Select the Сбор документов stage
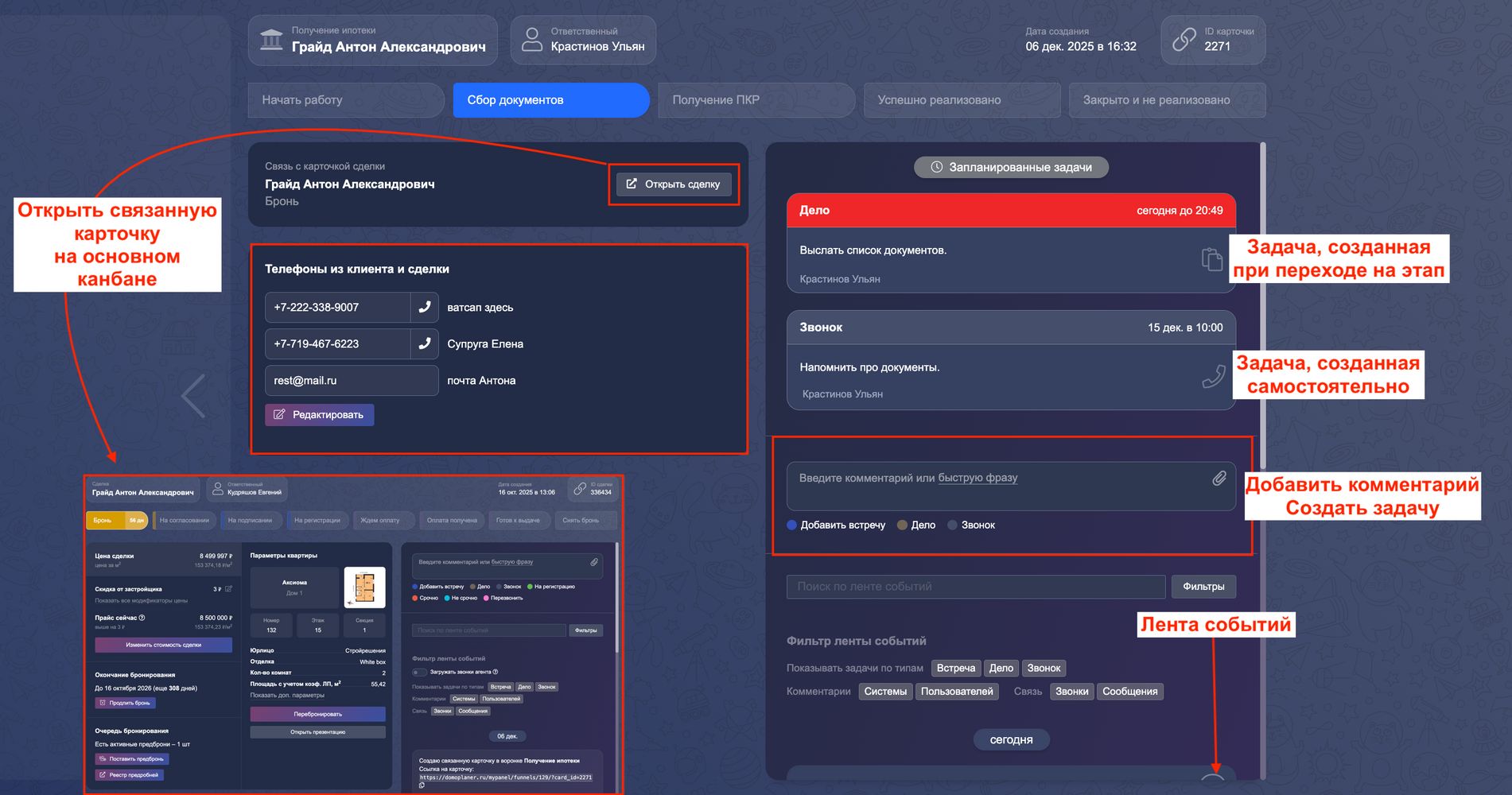Image resolution: width=1512 pixels, height=795 pixels. coord(551,100)
